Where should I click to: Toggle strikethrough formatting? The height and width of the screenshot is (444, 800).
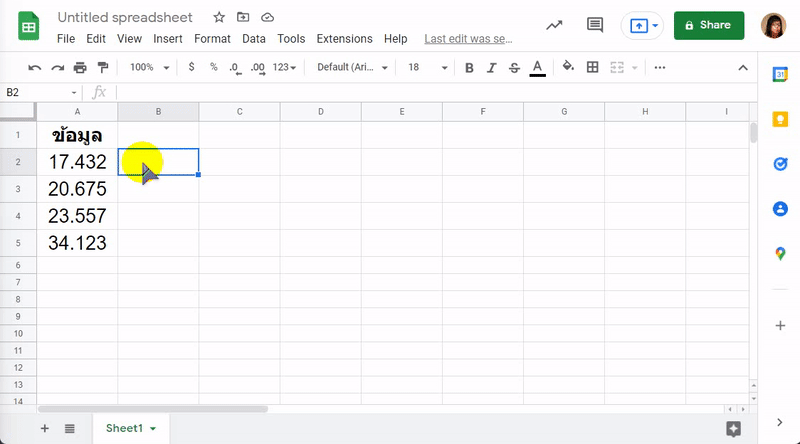click(514, 67)
